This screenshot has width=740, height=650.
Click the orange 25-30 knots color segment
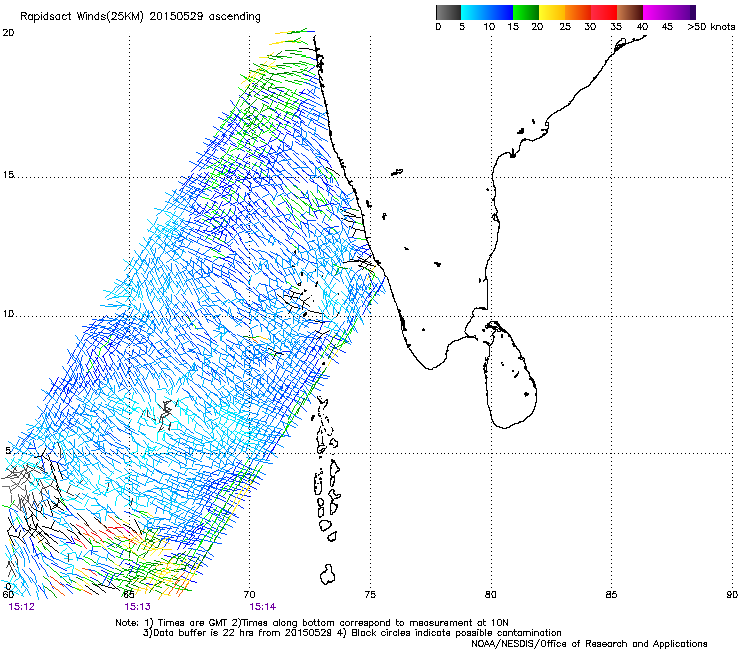(x=578, y=12)
